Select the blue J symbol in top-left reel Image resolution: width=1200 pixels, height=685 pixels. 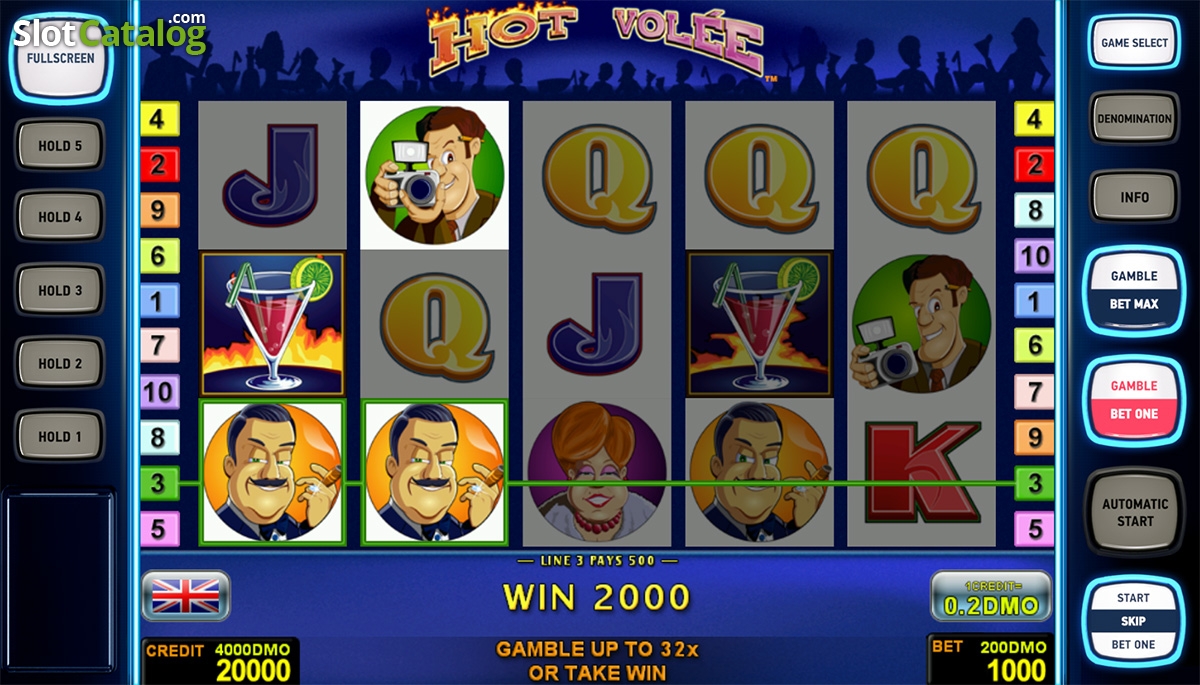[x=272, y=176]
